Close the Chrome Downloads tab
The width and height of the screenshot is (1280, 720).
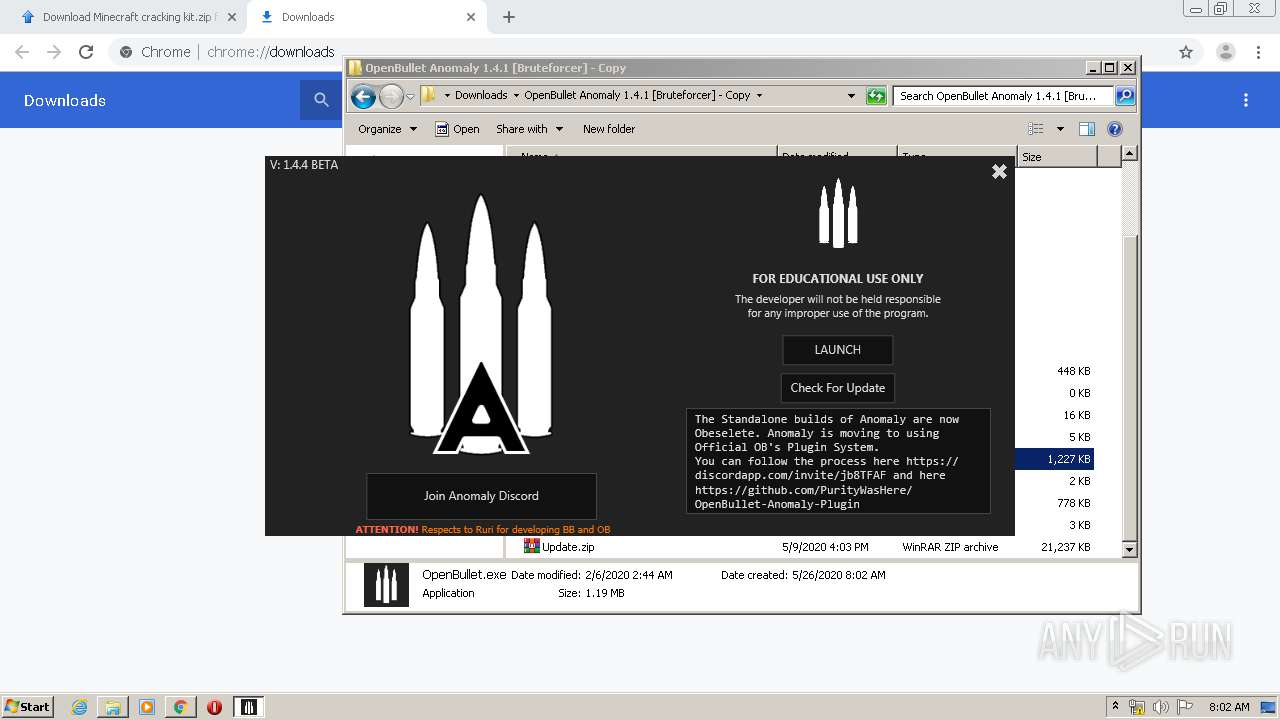click(x=471, y=17)
